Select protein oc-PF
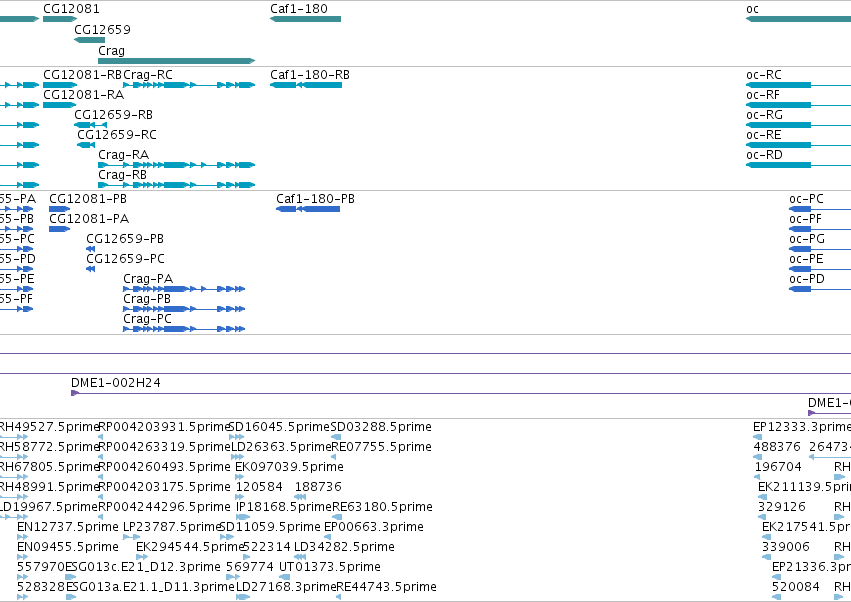Screen dimensions: 851x602 point(820,229)
